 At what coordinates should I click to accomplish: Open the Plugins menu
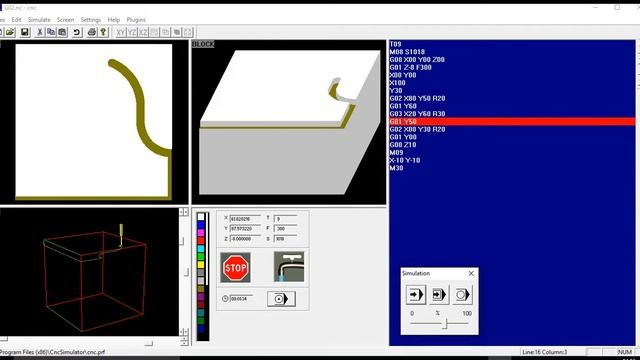point(136,20)
